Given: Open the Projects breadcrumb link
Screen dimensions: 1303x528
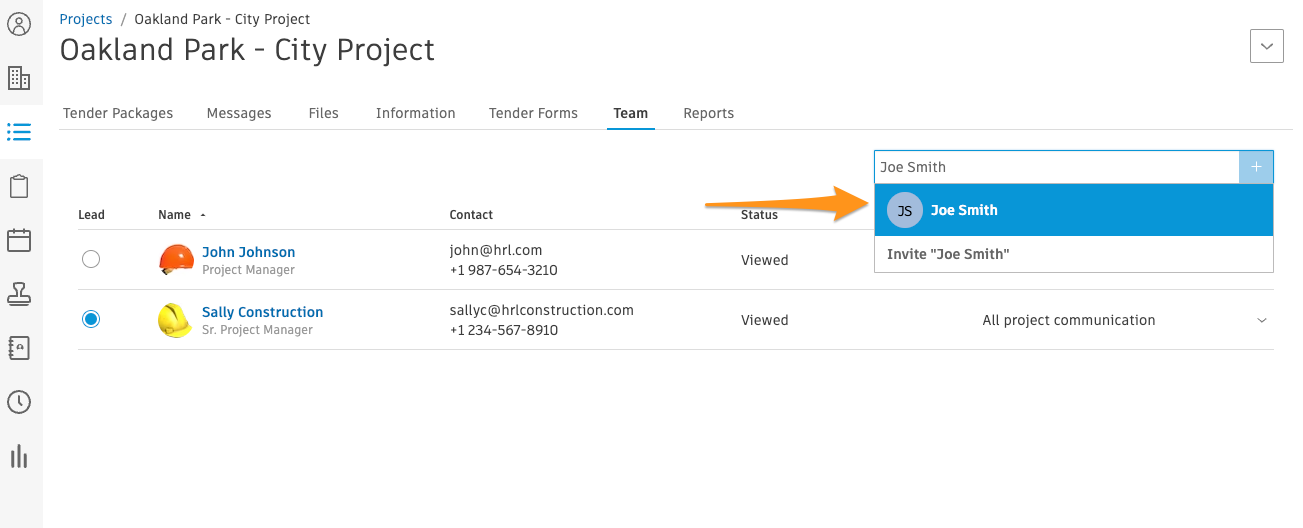Looking at the screenshot, I should pyautogui.click(x=86, y=19).
